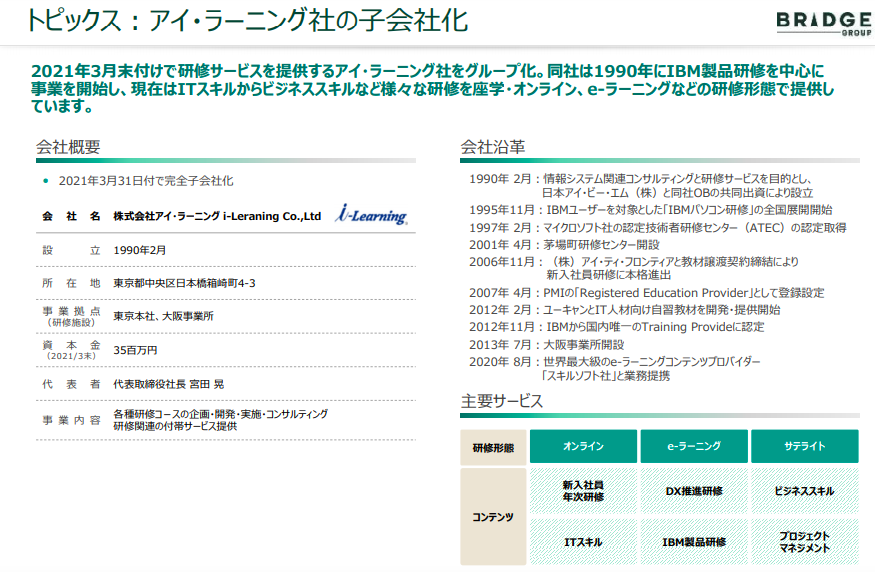The image size is (875, 572).
Task: Click the 事業内容 field label
Action: pos(71,420)
